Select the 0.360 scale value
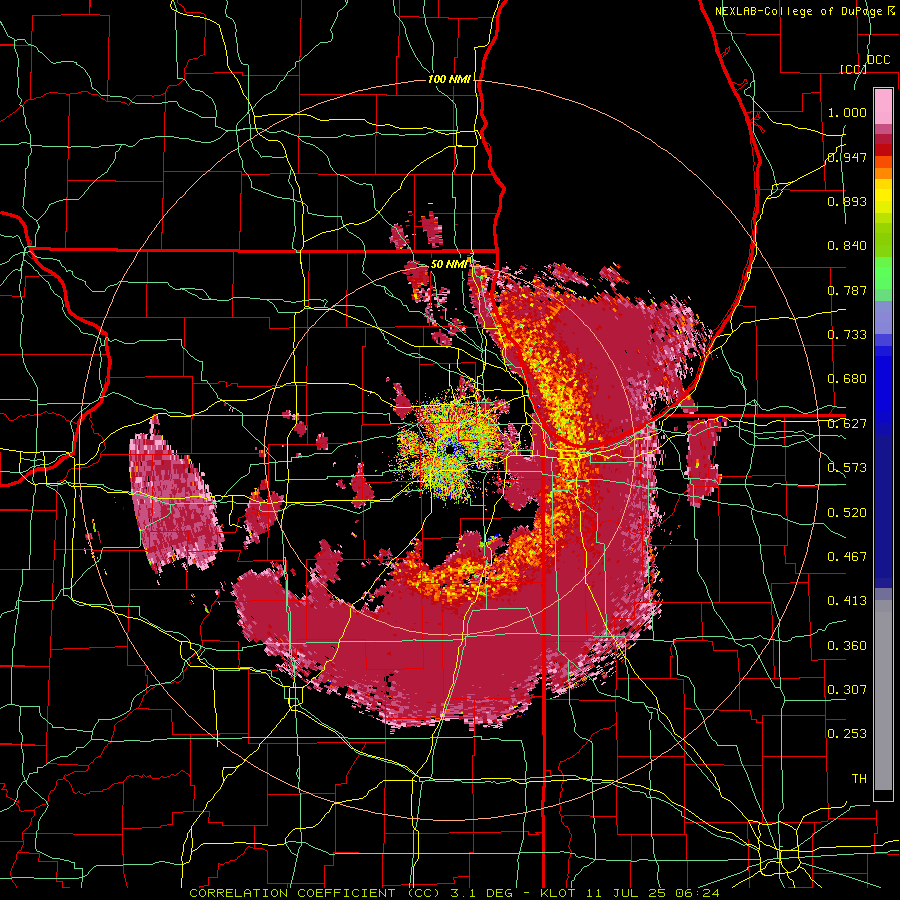The height and width of the screenshot is (900, 900). (847, 646)
